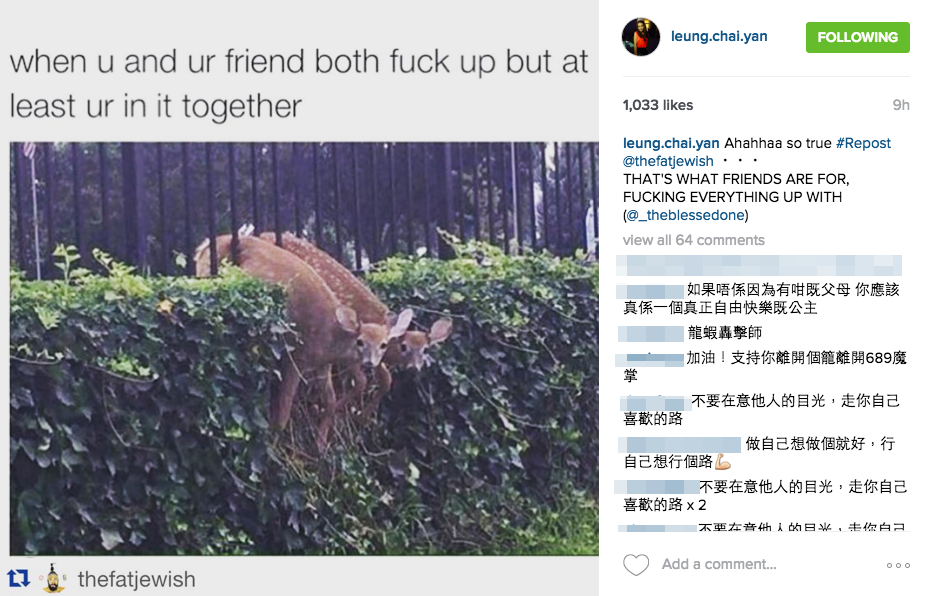Click the leung.chai.yan profile avatar

[x=641, y=37]
